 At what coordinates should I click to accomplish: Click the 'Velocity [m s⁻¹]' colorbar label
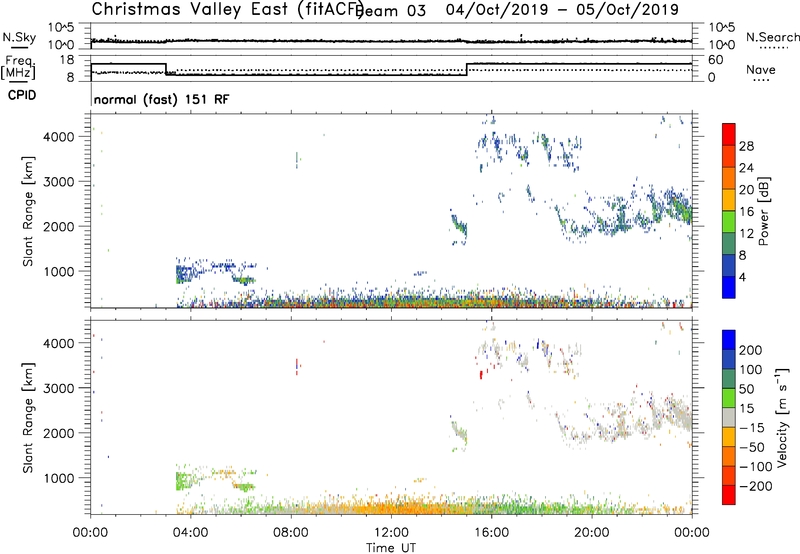pos(782,417)
